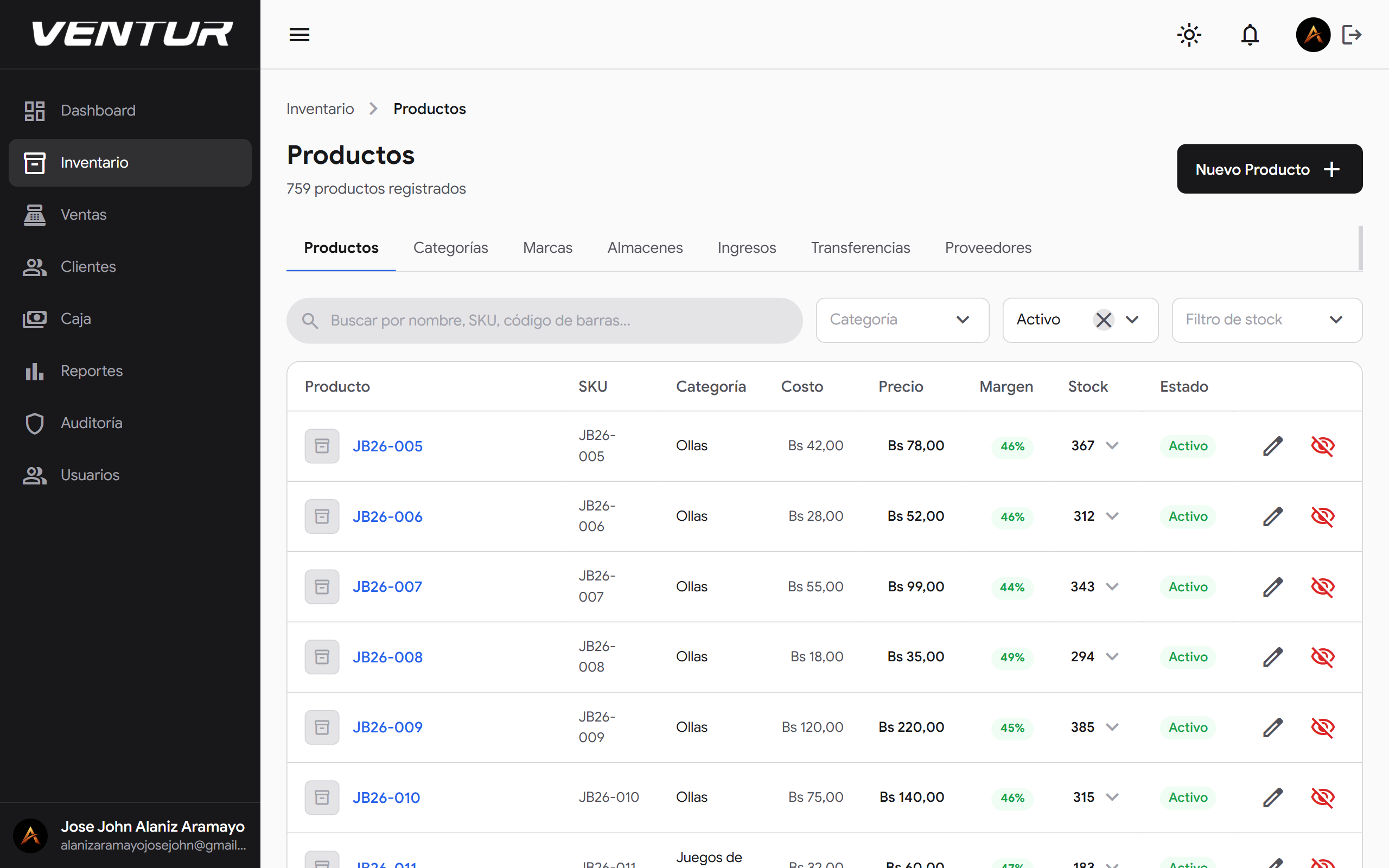Screen dimensions: 1389x868
Task: Edit product JB26-008 with pencil icon
Action: [x=1272, y=657]
